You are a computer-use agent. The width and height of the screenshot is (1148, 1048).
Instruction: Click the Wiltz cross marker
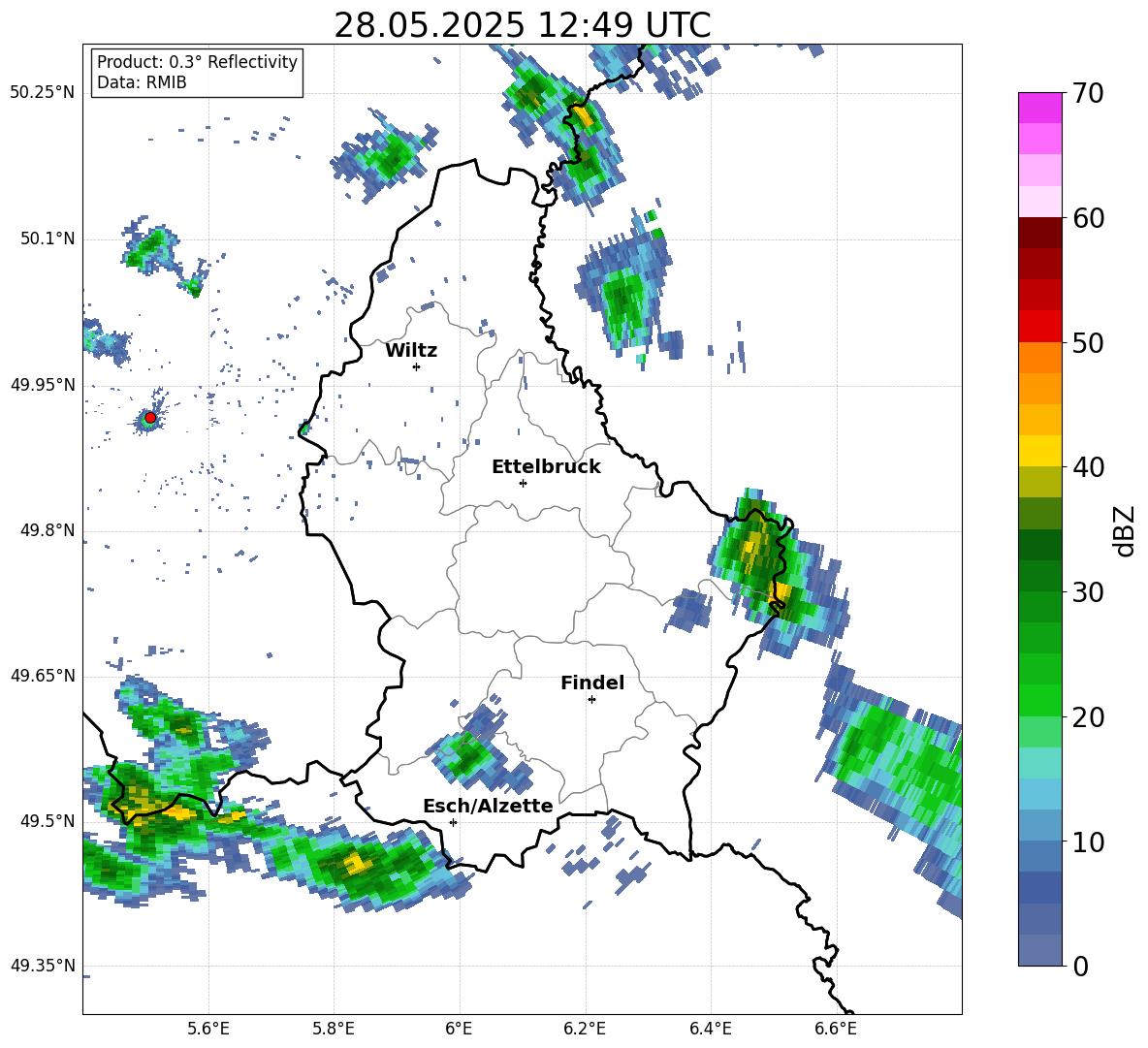(417, 366)
